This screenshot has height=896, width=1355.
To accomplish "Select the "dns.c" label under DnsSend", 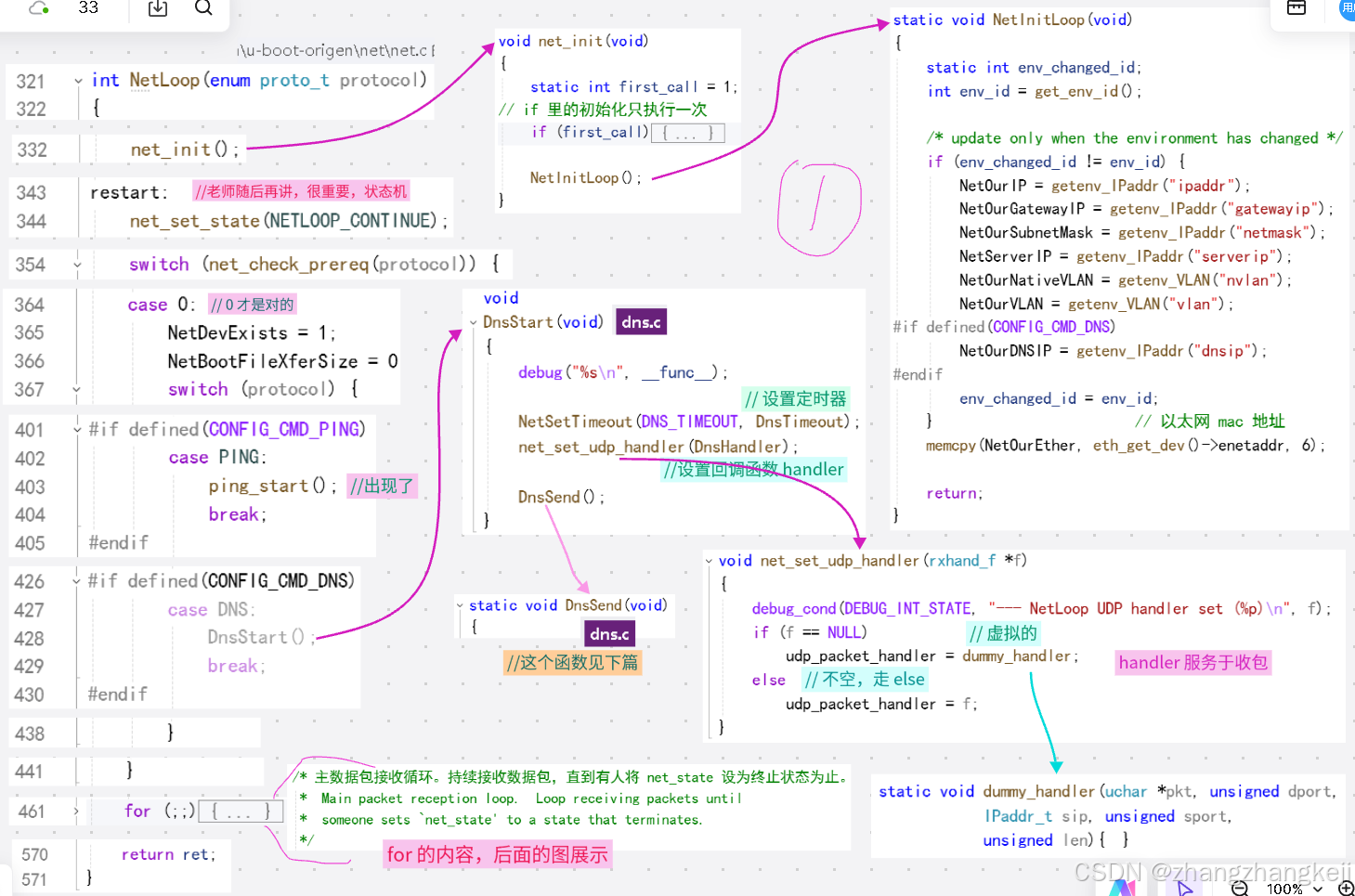I will 609,633.
